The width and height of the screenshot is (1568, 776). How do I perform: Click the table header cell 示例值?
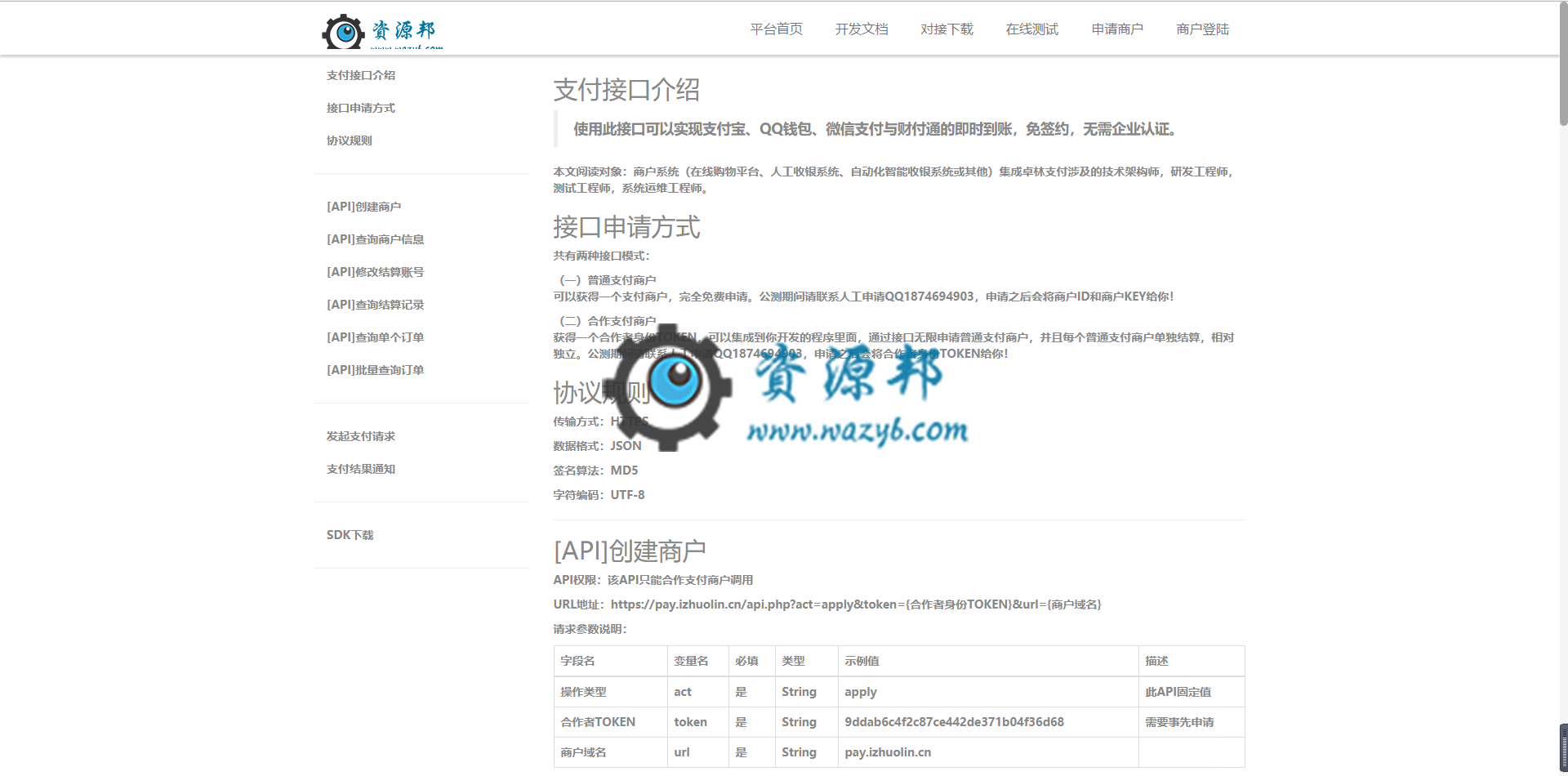point(989,661)
